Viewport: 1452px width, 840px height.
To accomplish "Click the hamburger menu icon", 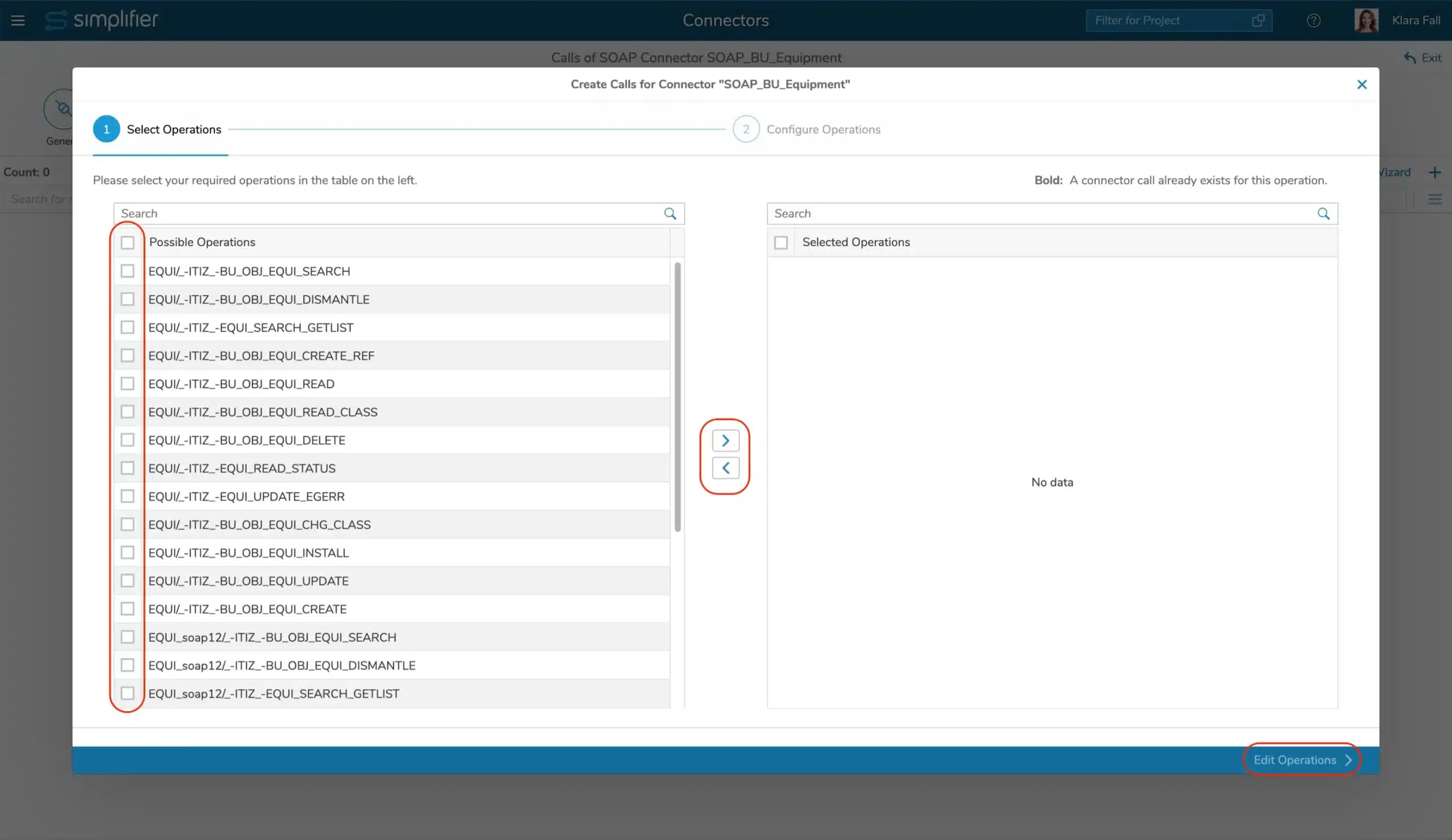I will click(18, 21).
